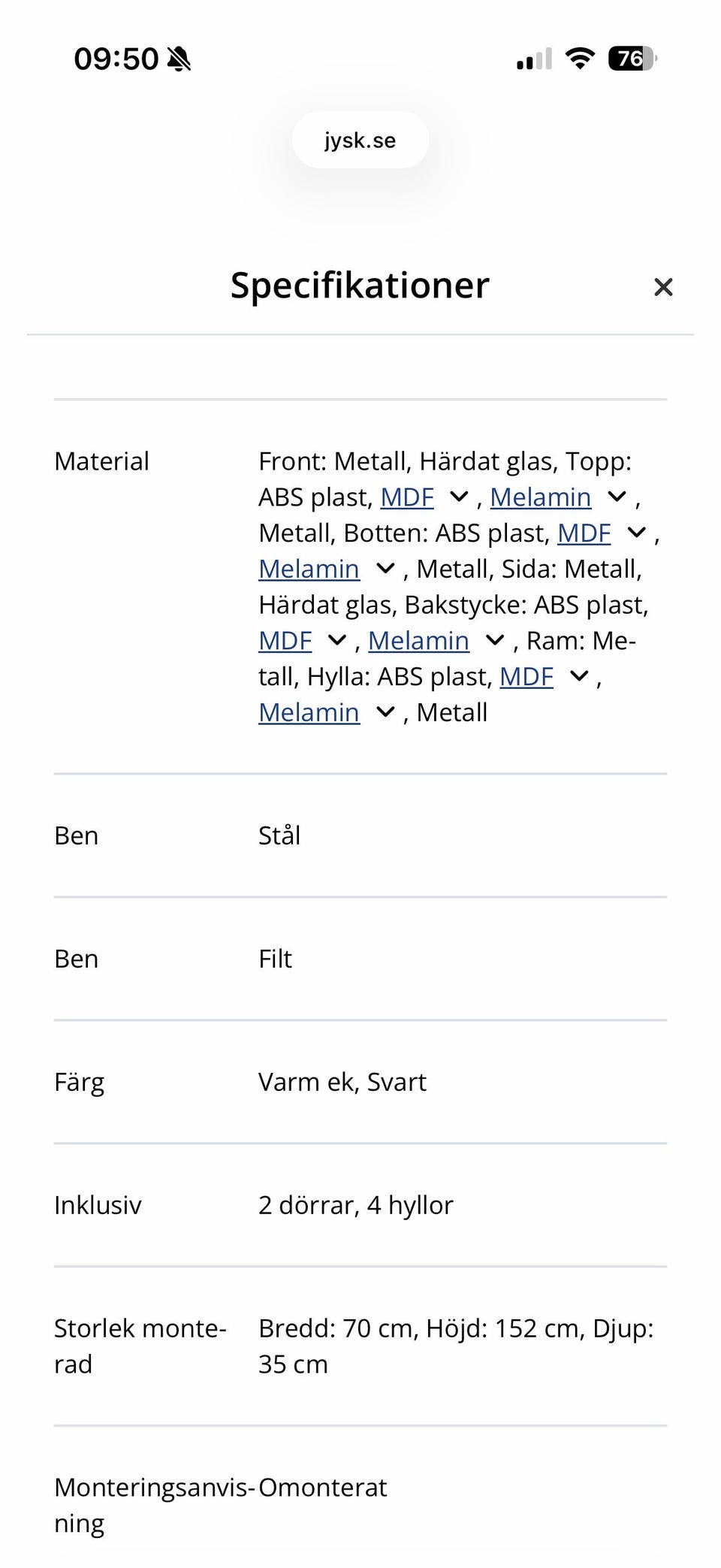This screenshot has width=721, height=1568.
Task: Tap the silent mode bell icon
Action: click(179, 59)
